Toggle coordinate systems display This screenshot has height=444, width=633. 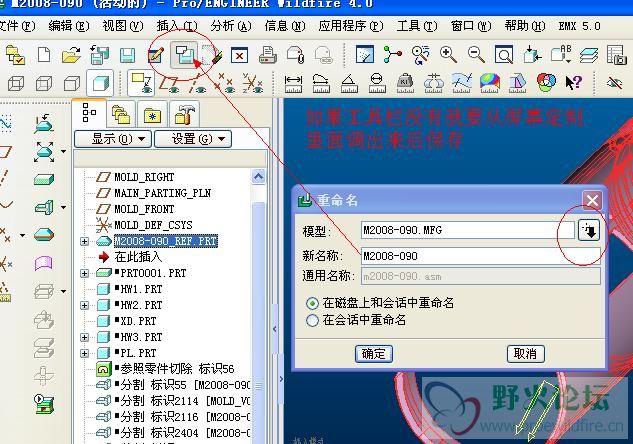[253, 83]
